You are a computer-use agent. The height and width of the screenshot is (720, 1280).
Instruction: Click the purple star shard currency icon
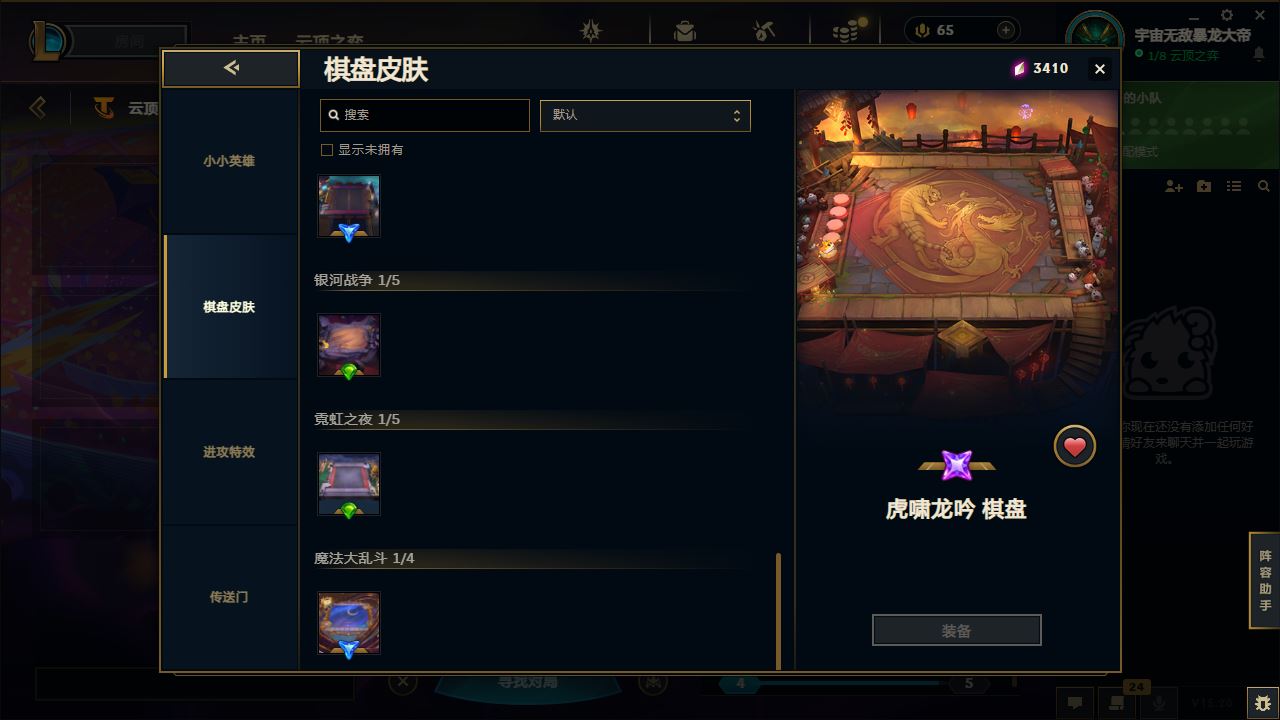(x=1019, y=68)
